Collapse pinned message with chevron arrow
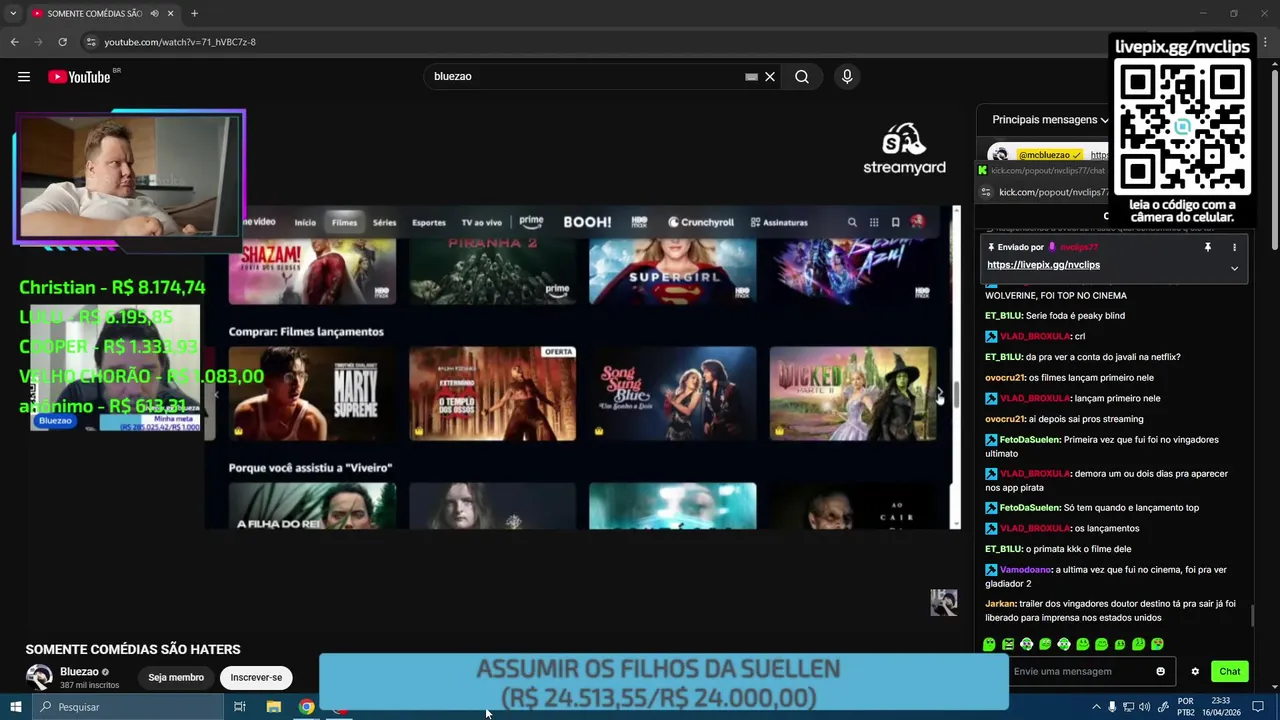1280x720 pixels. pyautogui.click(x=1234, y=268)
